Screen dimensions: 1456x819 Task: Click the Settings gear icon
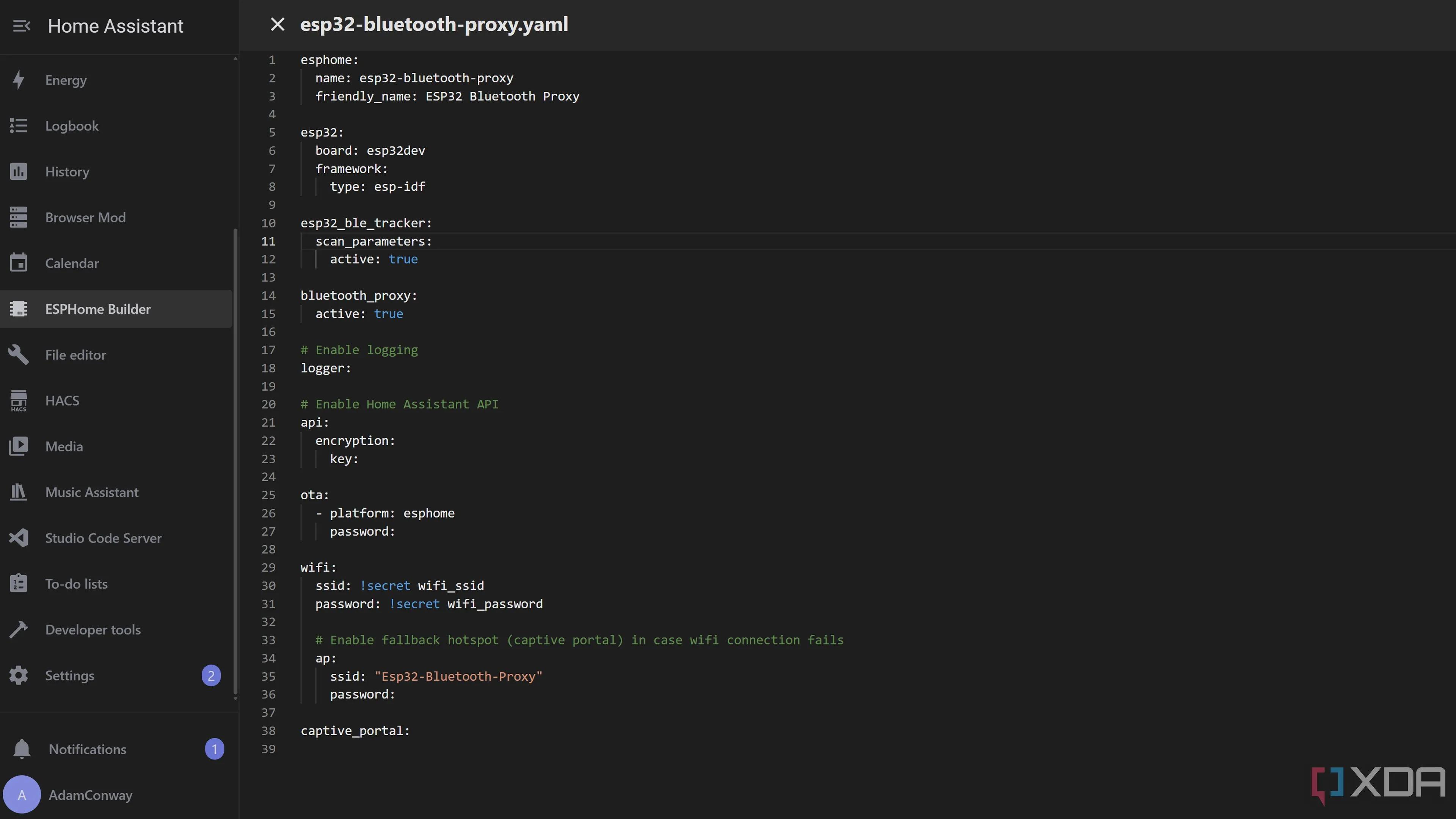pyautogui.click(x=19, y=675)
